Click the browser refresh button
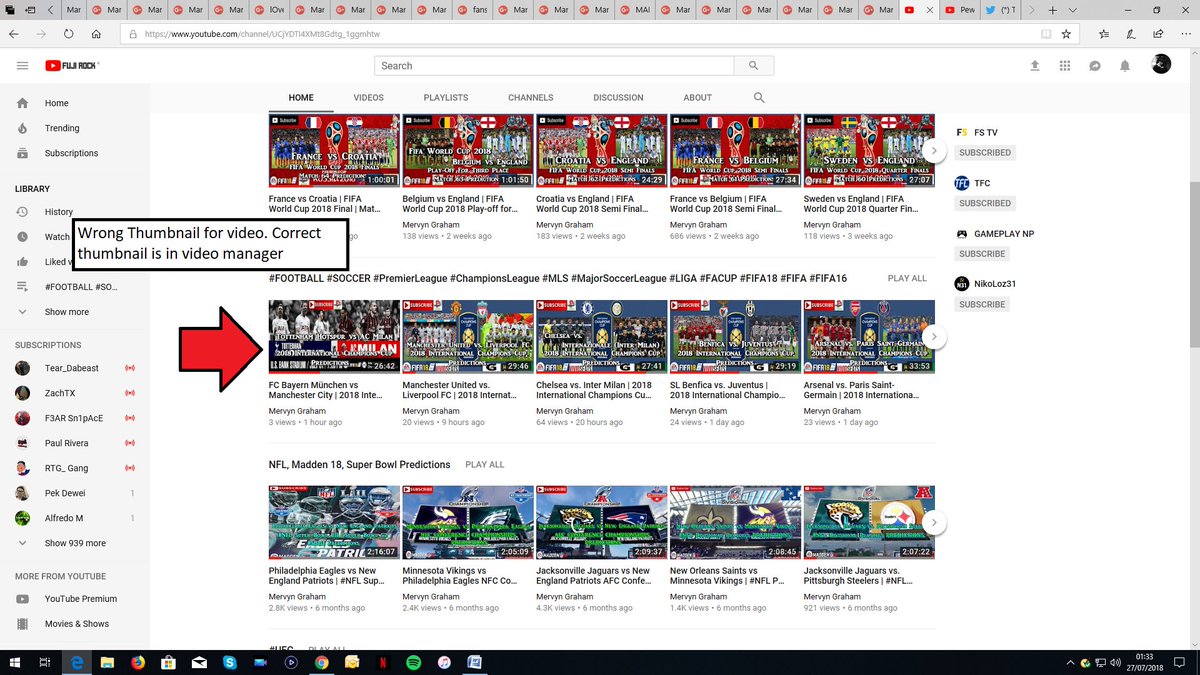Viewport: 1200px width, 675px height. tap(69, 33)
